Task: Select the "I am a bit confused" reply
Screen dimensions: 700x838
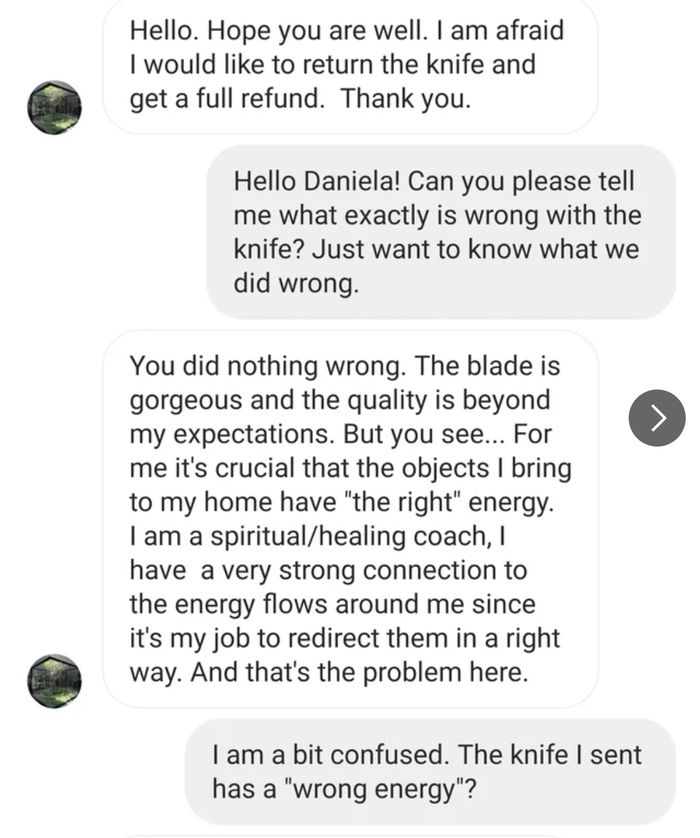Action: [429, 771]
